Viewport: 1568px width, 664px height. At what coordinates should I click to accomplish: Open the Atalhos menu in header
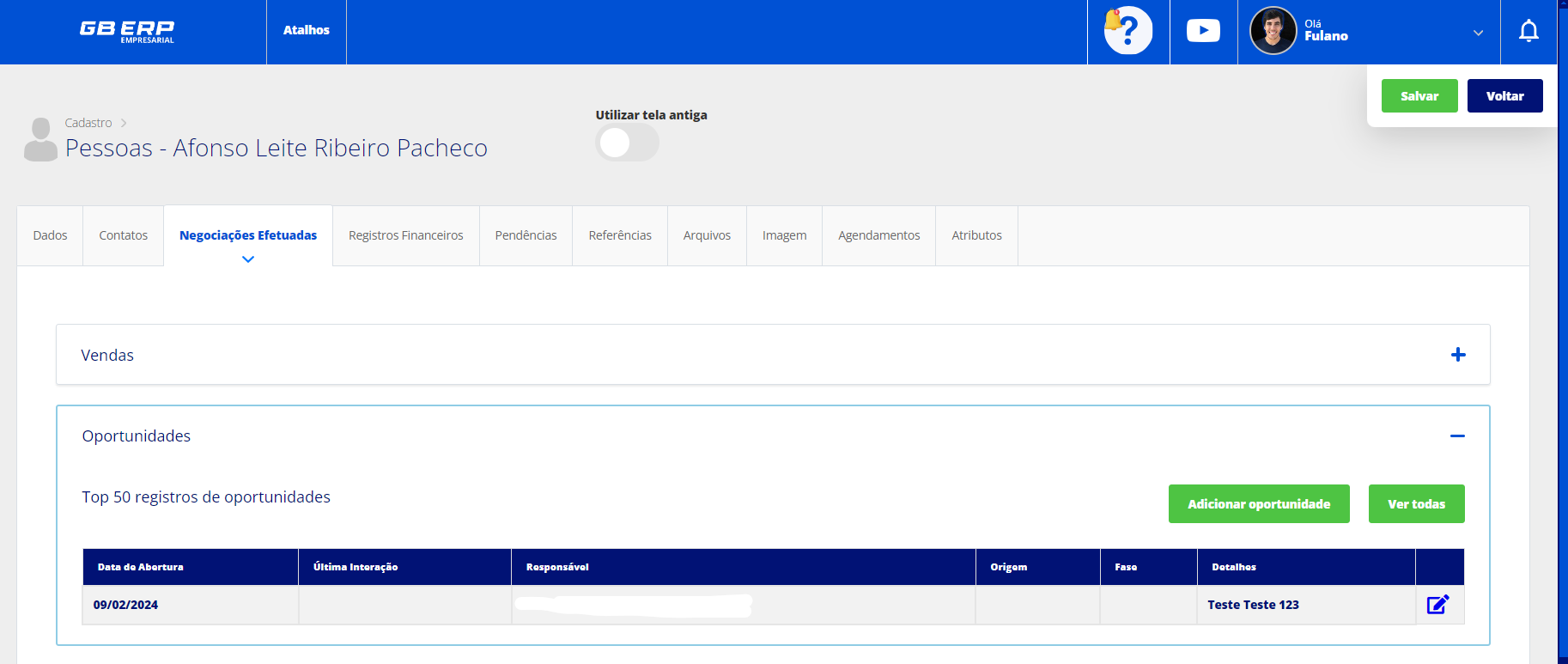[307, 30]
